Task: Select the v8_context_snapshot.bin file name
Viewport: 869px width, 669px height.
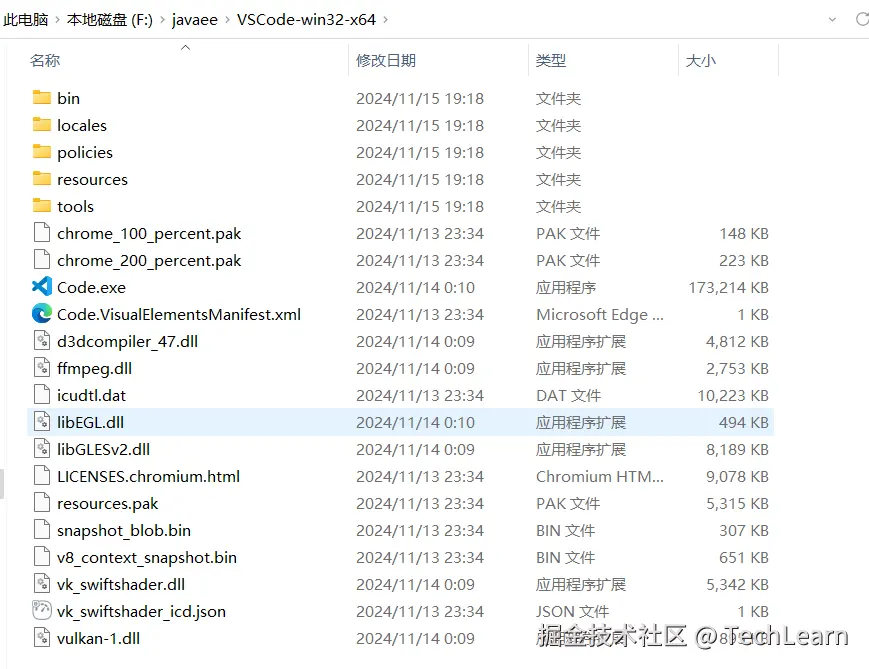Action: point(147,558)
